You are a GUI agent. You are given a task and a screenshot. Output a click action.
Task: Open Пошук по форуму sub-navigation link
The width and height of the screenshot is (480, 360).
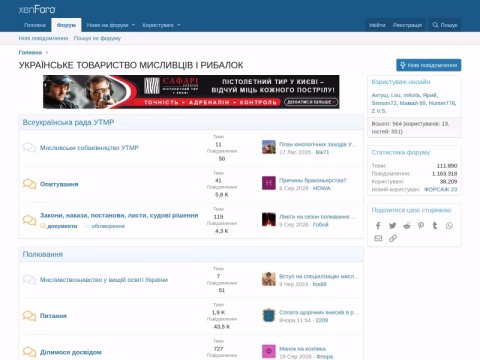point(97,38)
